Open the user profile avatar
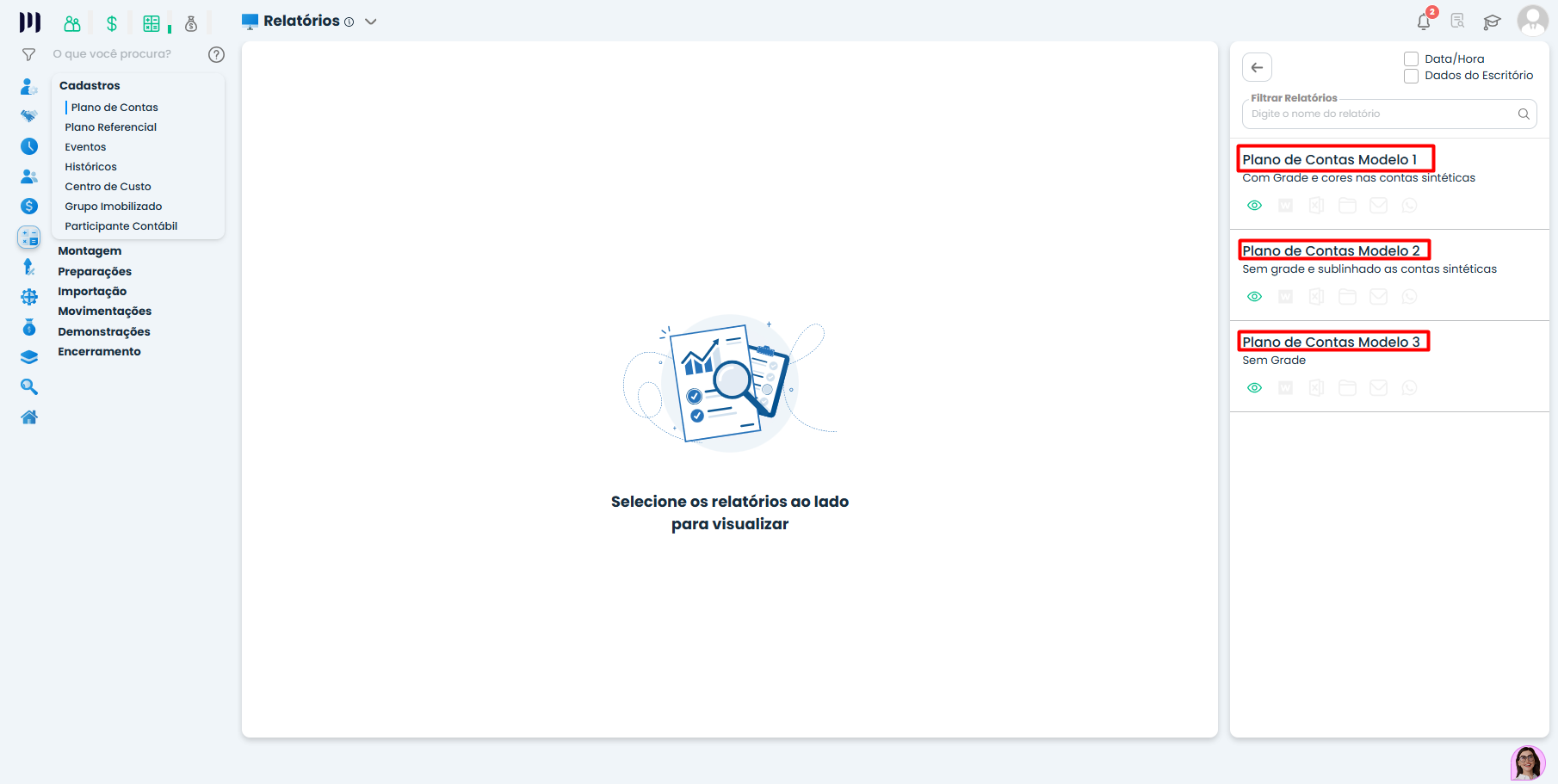The height and width of the screenshot is (784, 1558). tap(1532, 21)
